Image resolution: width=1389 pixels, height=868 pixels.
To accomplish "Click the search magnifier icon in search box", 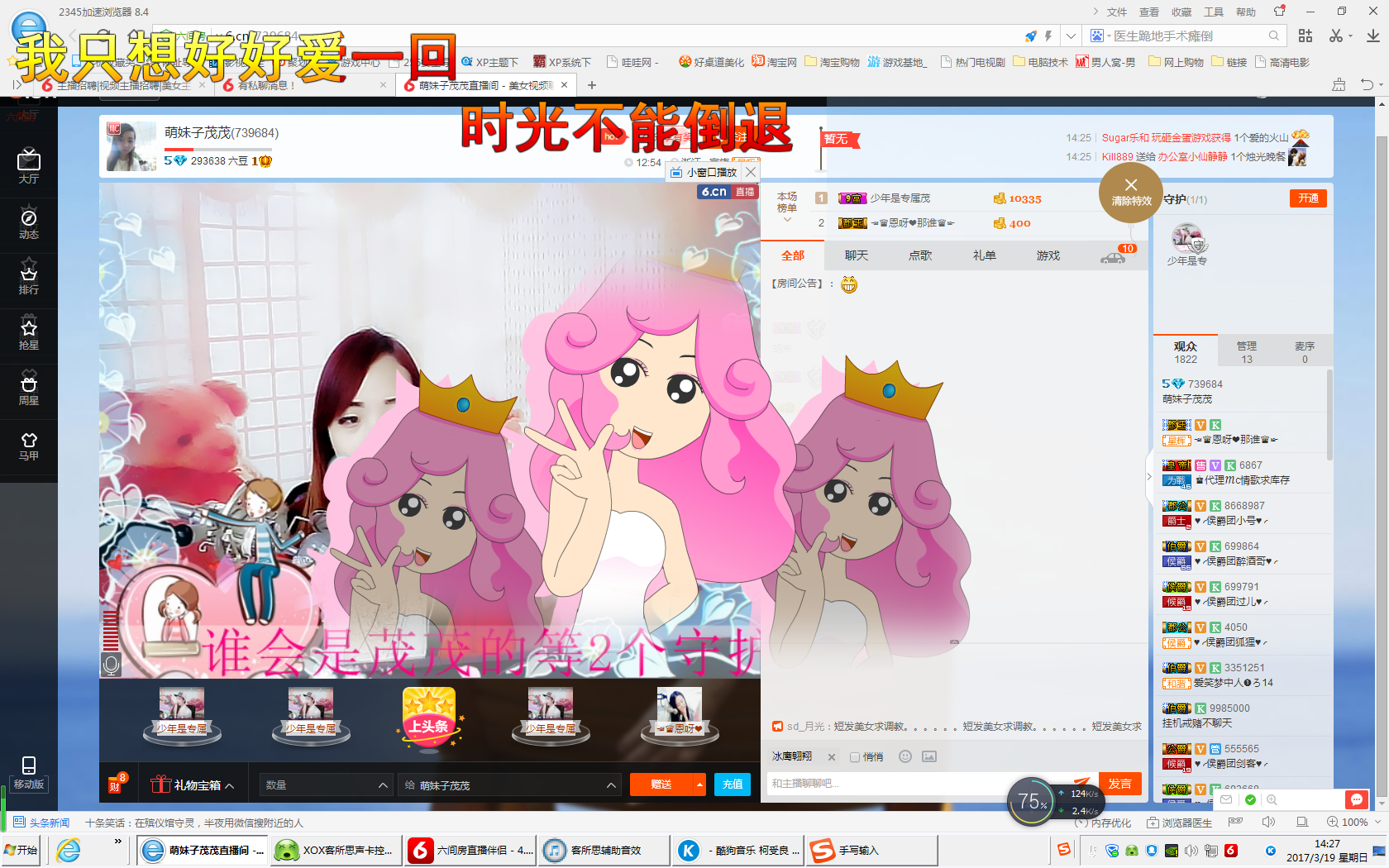I will (1274, 36).
